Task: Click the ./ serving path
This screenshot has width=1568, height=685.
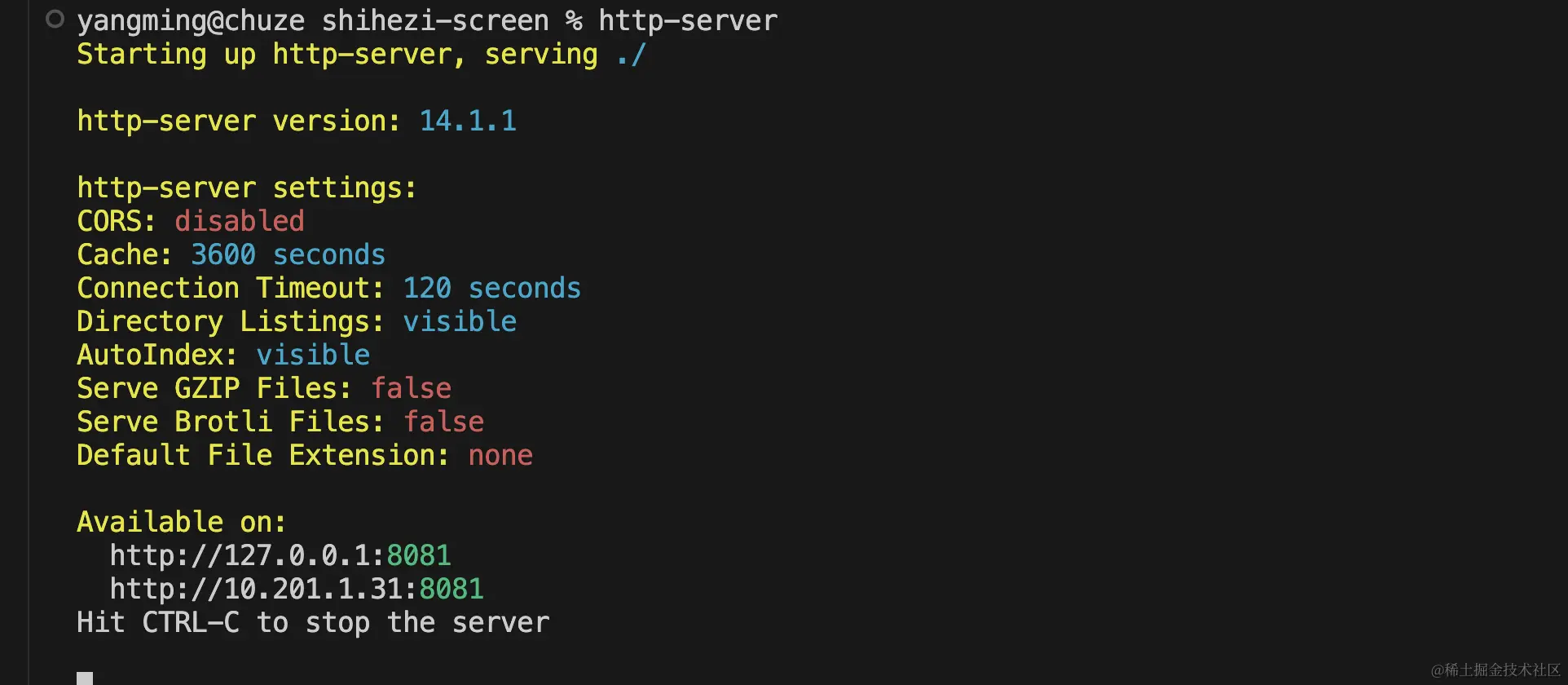Action: tap(631, 54)
